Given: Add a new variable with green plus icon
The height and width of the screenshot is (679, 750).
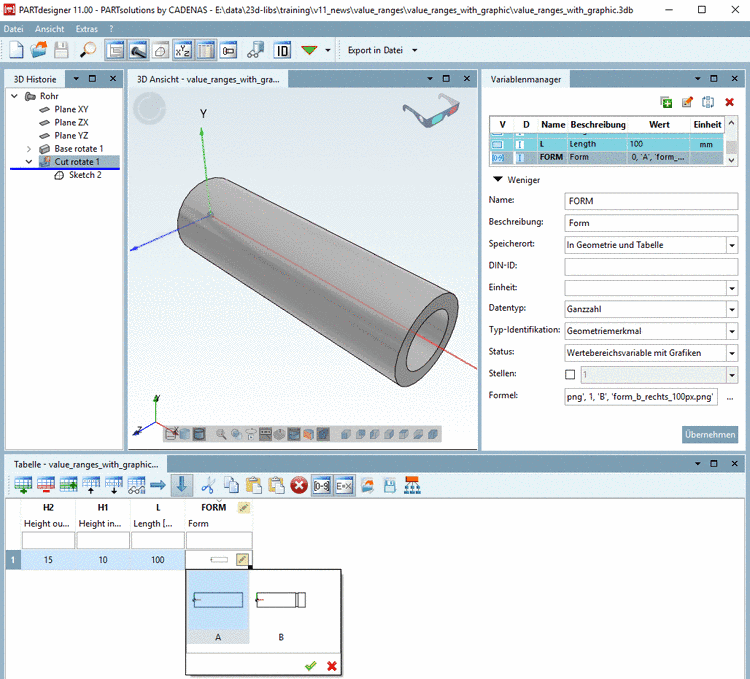Looking at the screenshot, I should 666,102.
